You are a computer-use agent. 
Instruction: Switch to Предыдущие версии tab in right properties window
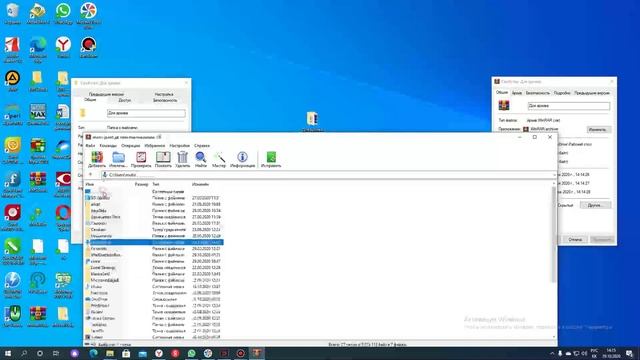point(591,93)
